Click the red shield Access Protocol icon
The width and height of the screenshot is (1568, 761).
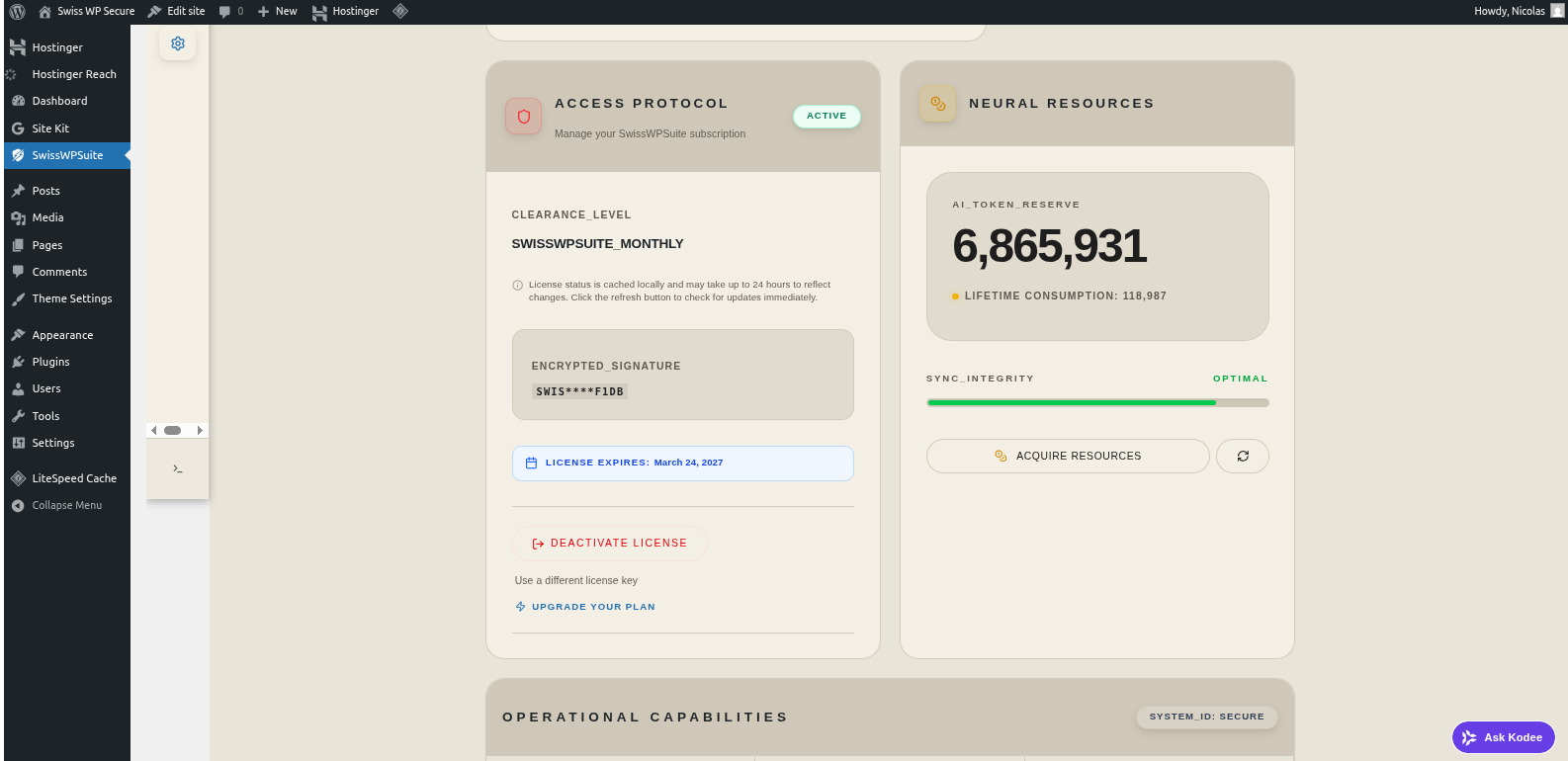(523, 116)
